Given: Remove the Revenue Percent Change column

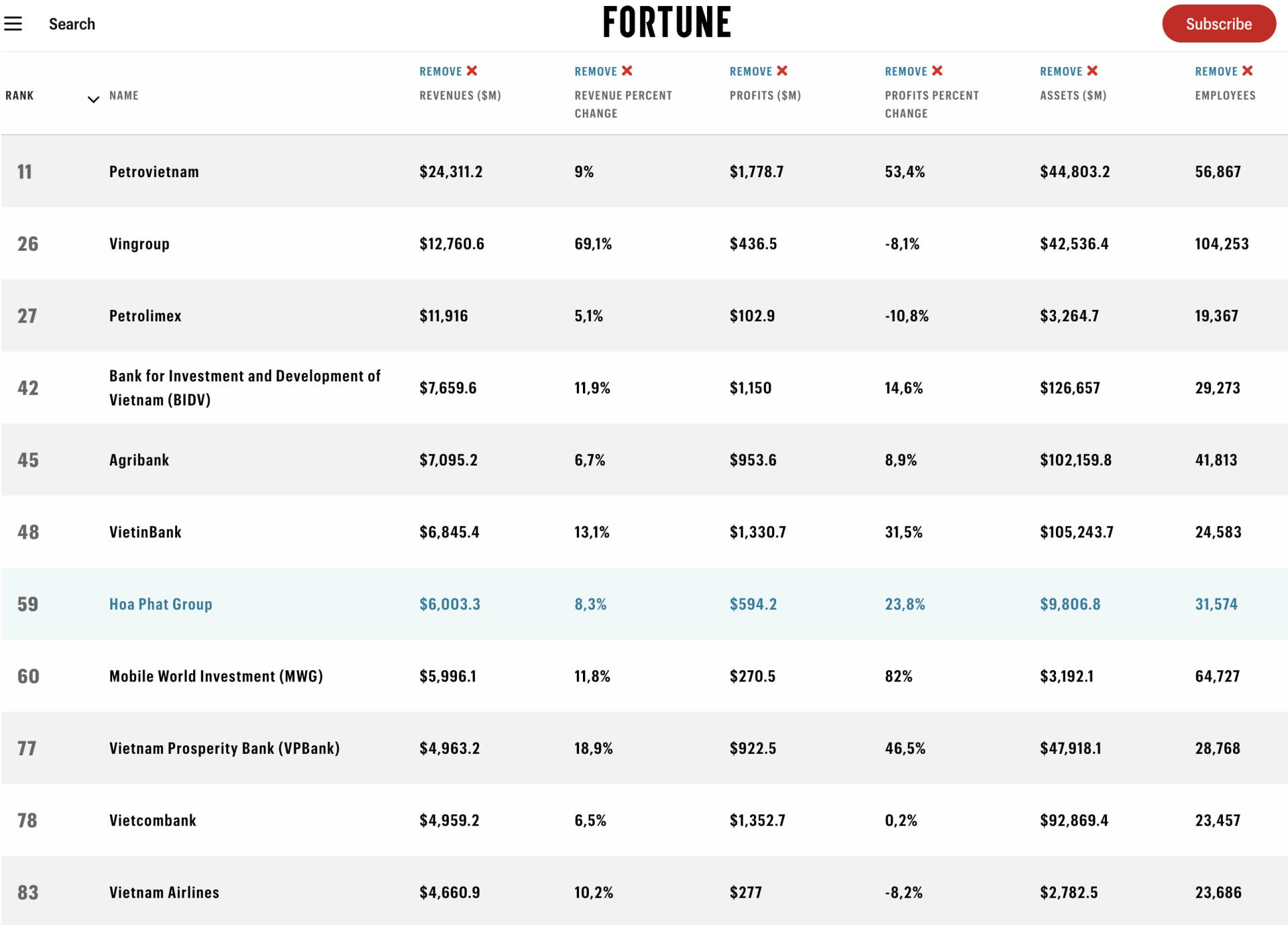Looking at the screenshot, I should 603,71.
